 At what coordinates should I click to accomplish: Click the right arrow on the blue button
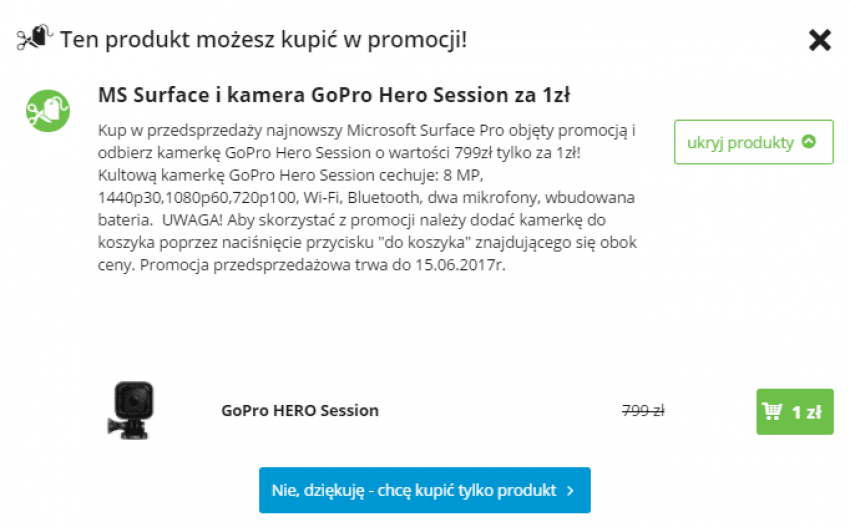point(570,490)
